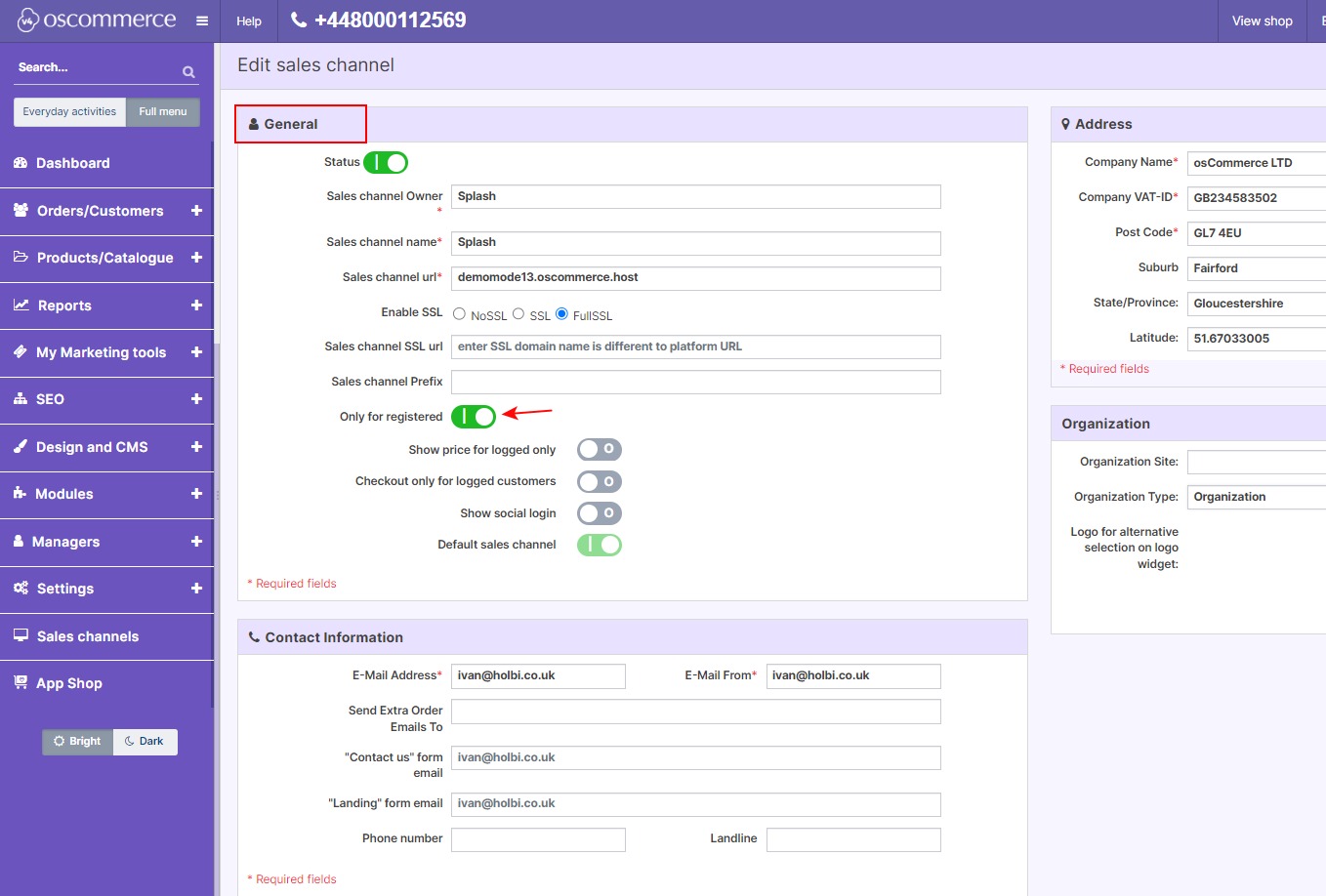Screen dimensions: 1326x896
Task: Click the Dashboard icon in sidebar
Action: [x=21, y=163]
